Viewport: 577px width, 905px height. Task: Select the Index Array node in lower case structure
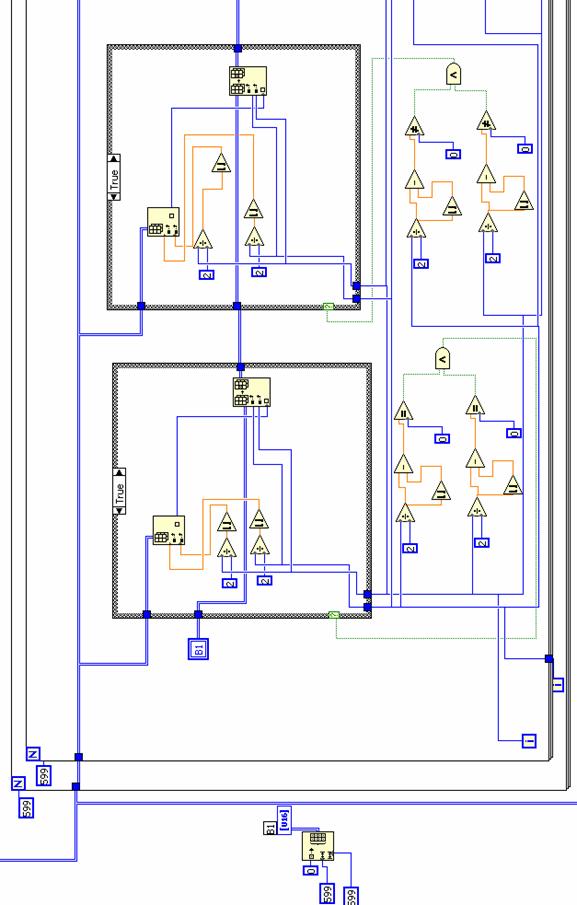tap(169, 530)
